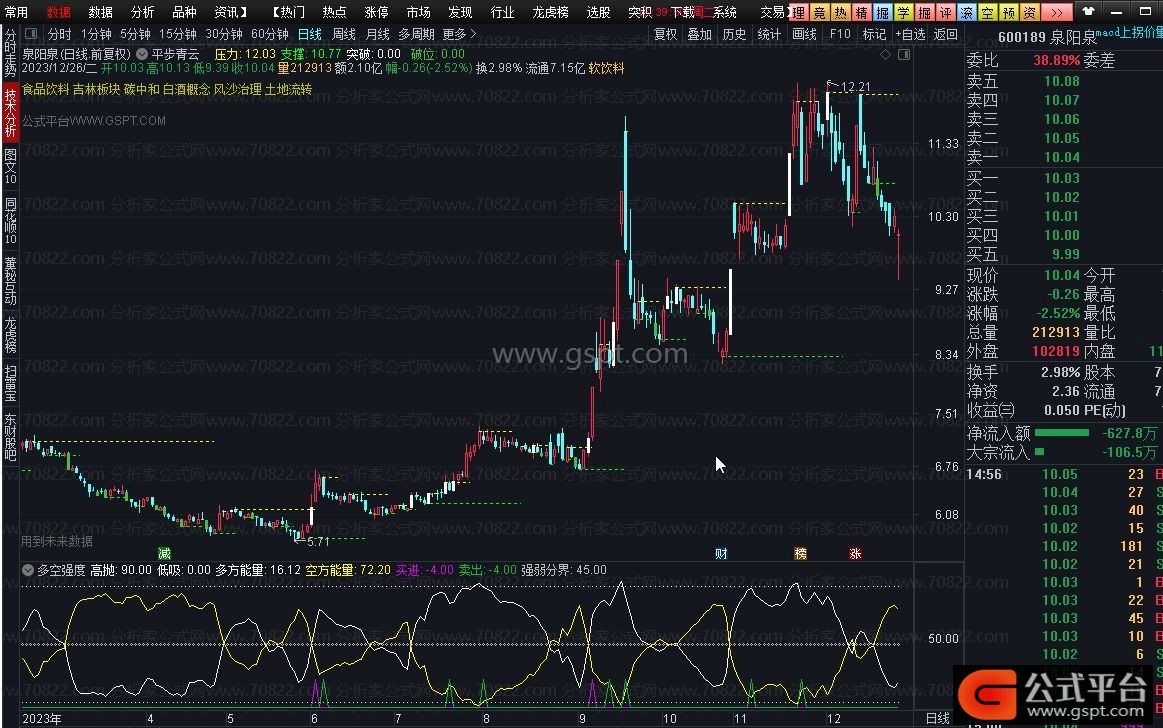Screen dimensions: 1163x728
Task: Open the 分时走势 sidebar tab
Action: tap(10, 53)
